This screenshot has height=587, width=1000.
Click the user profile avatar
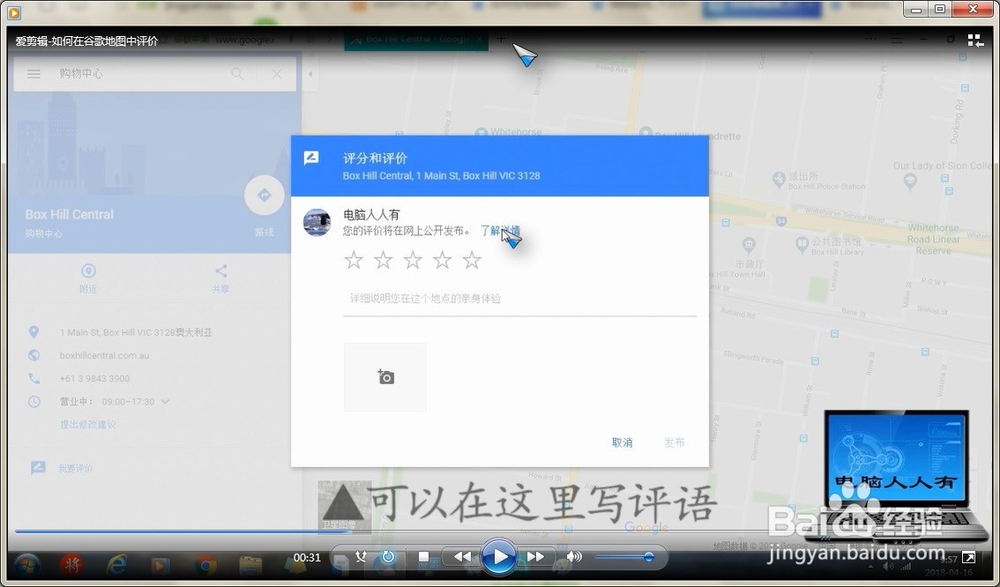pyautogui.click(x=317, y=222)
